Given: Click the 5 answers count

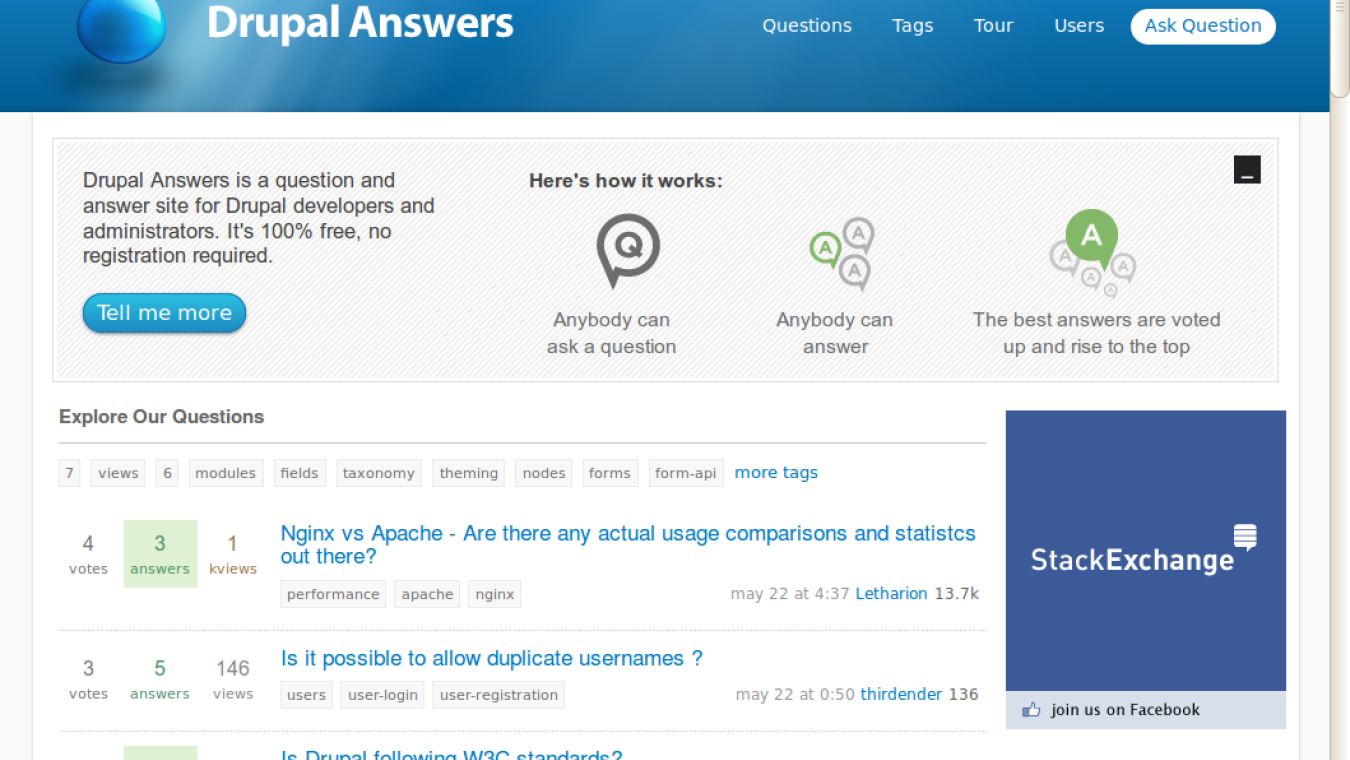Looking at the screenshot, I should tap(160, 678).
